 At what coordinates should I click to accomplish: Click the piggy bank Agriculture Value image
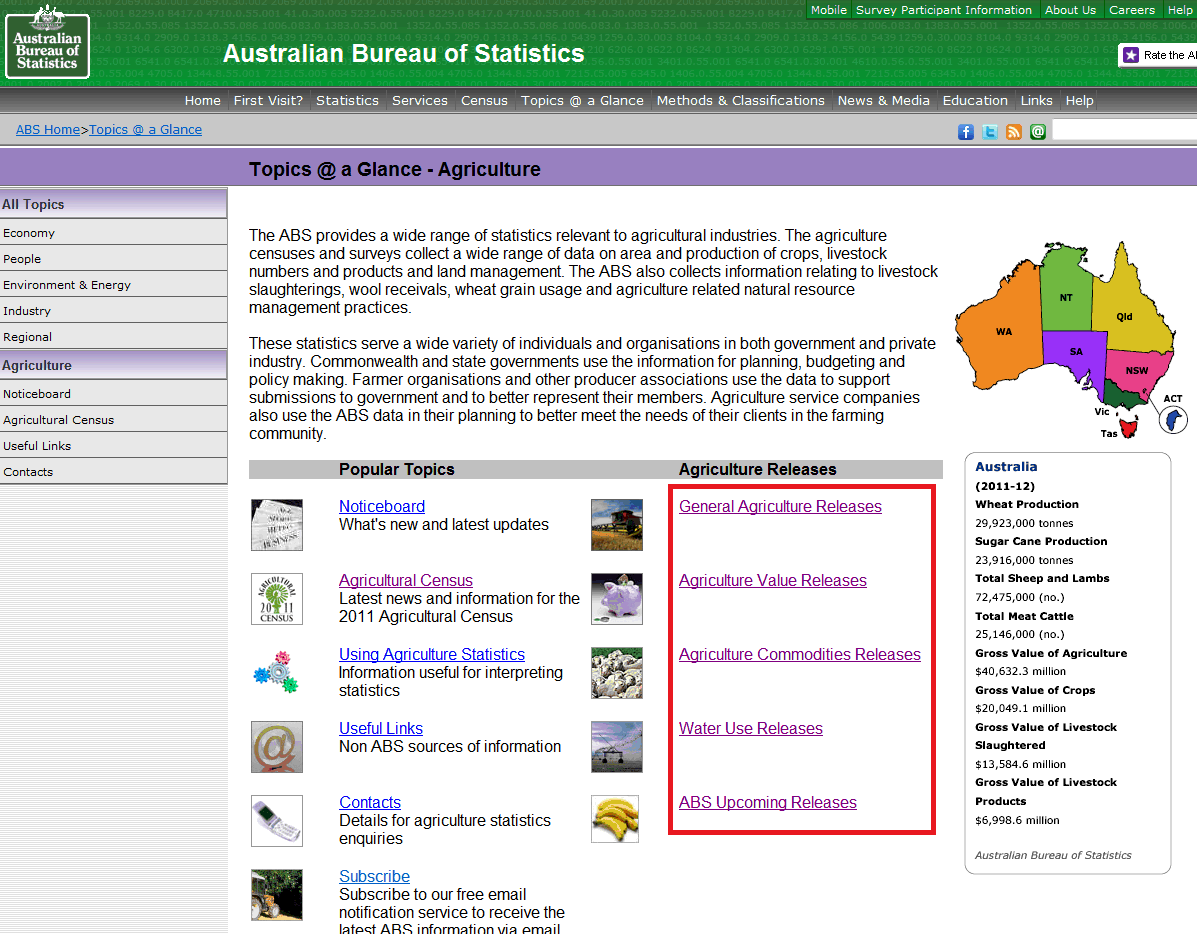[617, 599]
